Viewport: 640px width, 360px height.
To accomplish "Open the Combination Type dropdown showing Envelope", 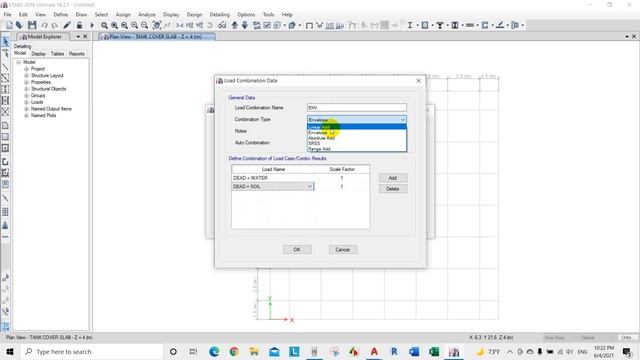I will click(x=357, y=120).
